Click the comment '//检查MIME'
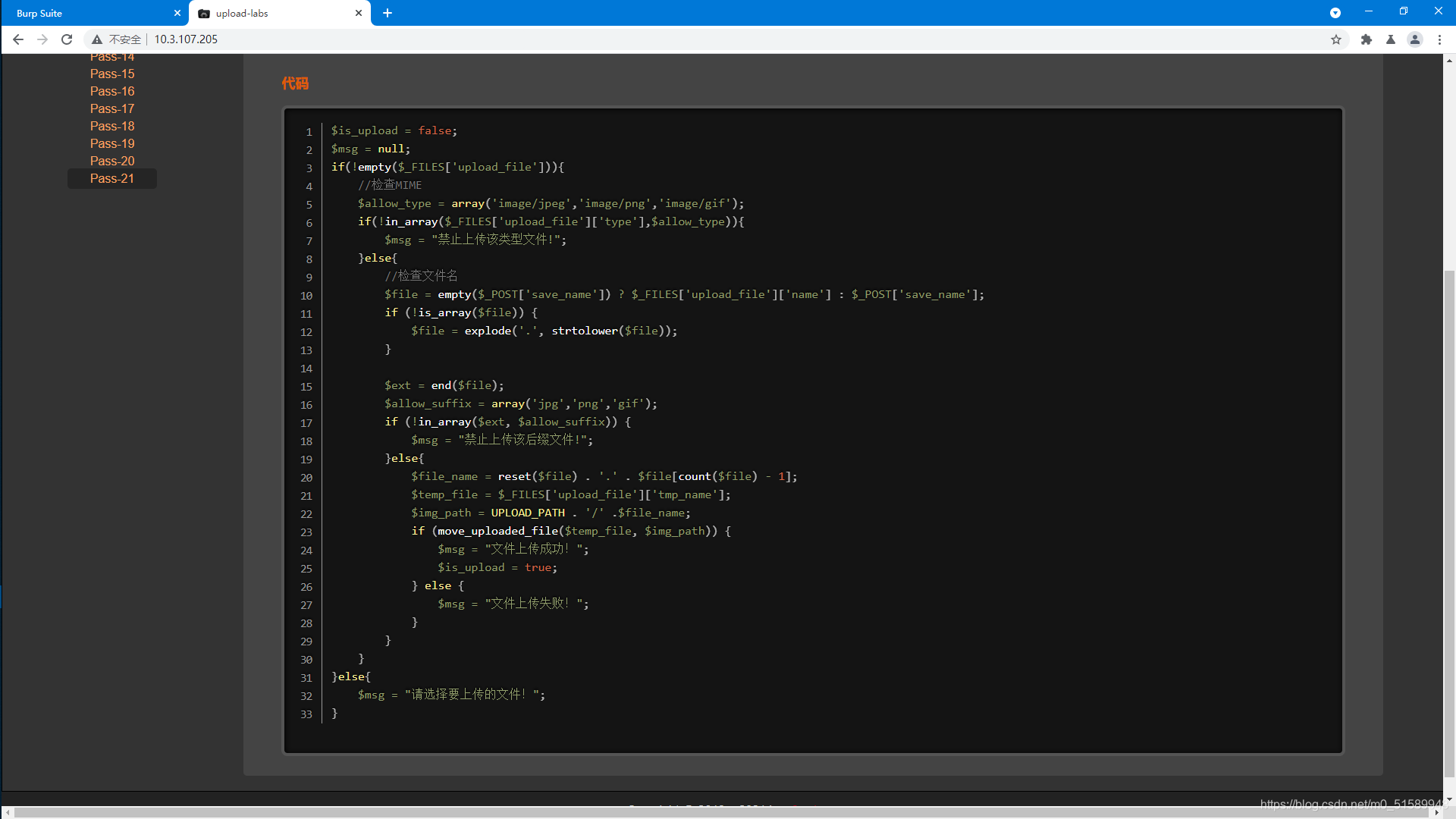 click(x=390, y=185)
